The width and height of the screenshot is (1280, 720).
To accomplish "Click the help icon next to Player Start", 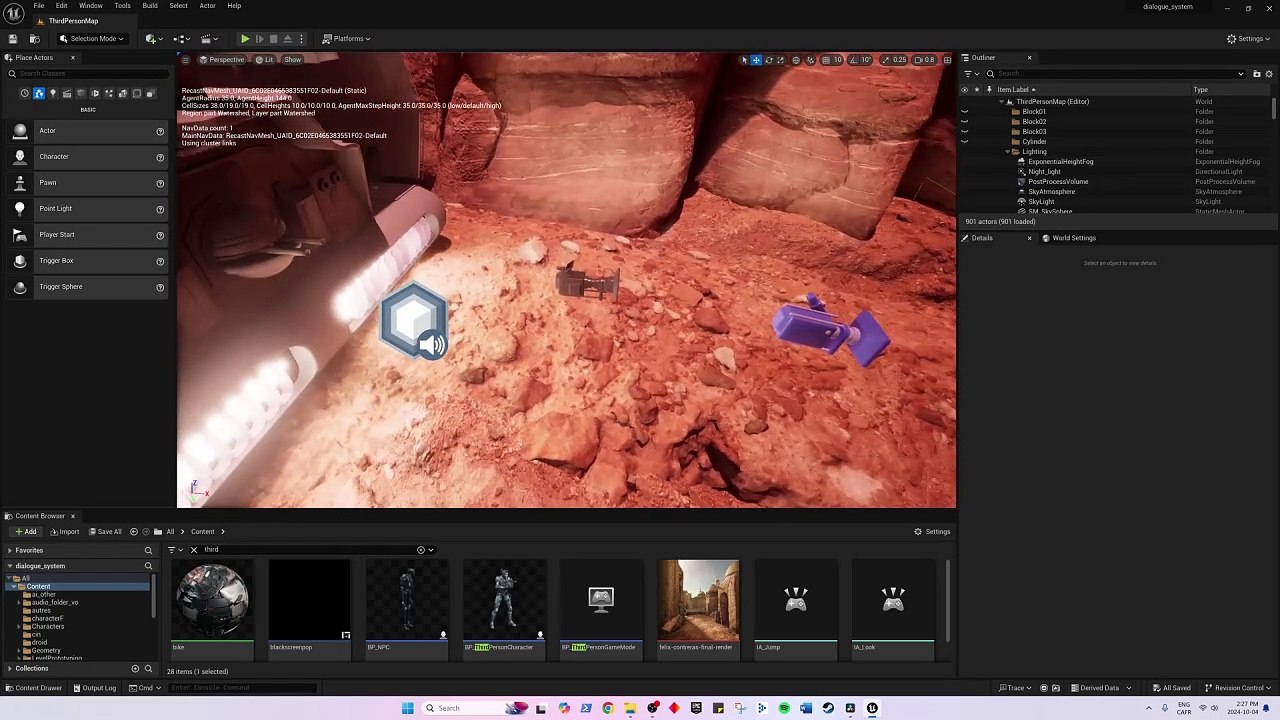I will [x=160, y=235].
